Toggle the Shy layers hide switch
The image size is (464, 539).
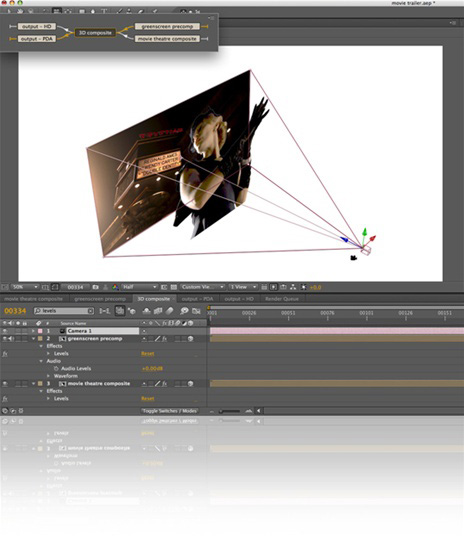tap(147, 311)
